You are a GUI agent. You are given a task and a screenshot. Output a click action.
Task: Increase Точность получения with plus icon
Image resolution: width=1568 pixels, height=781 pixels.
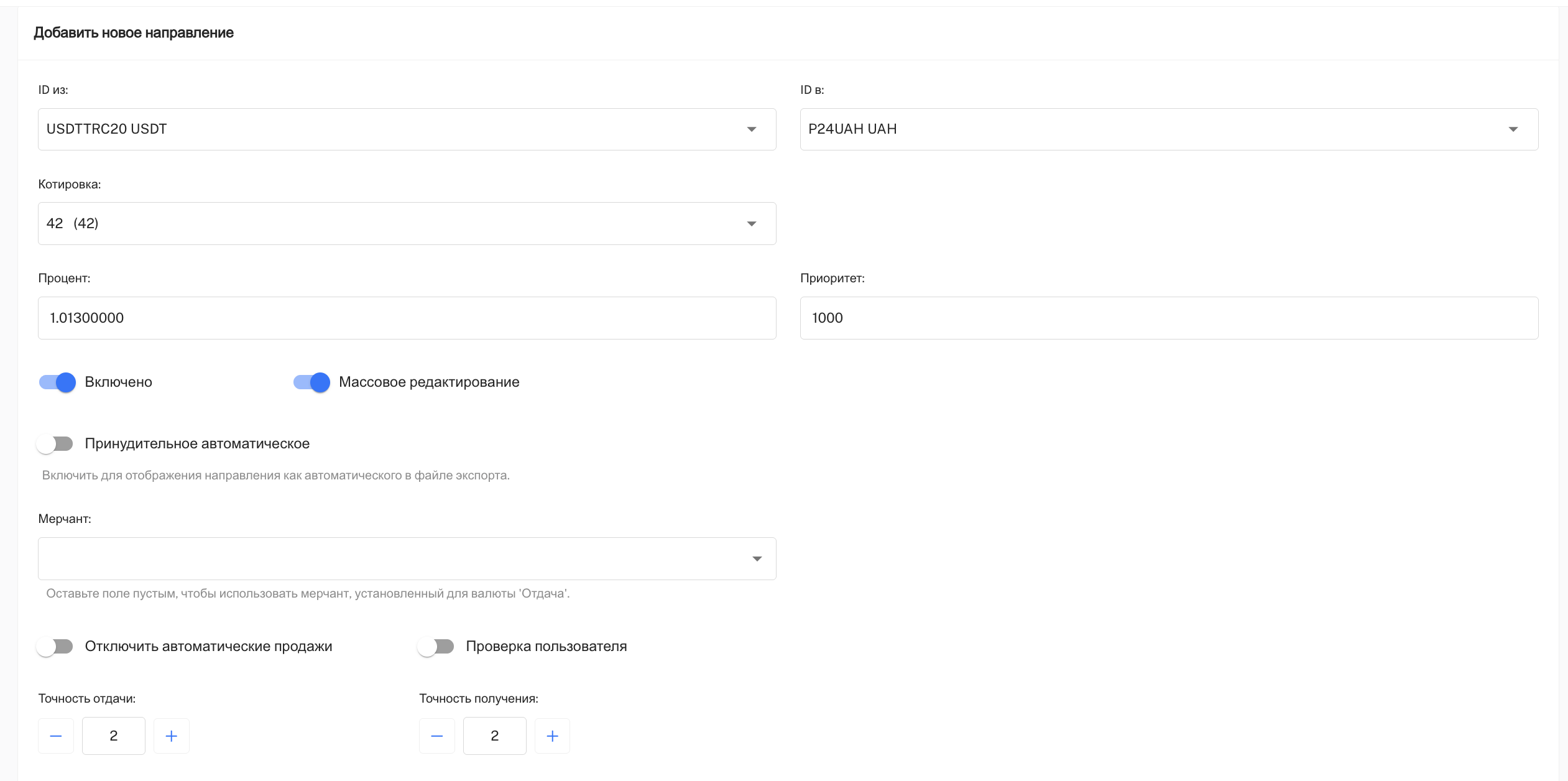[x=552, y=736]
